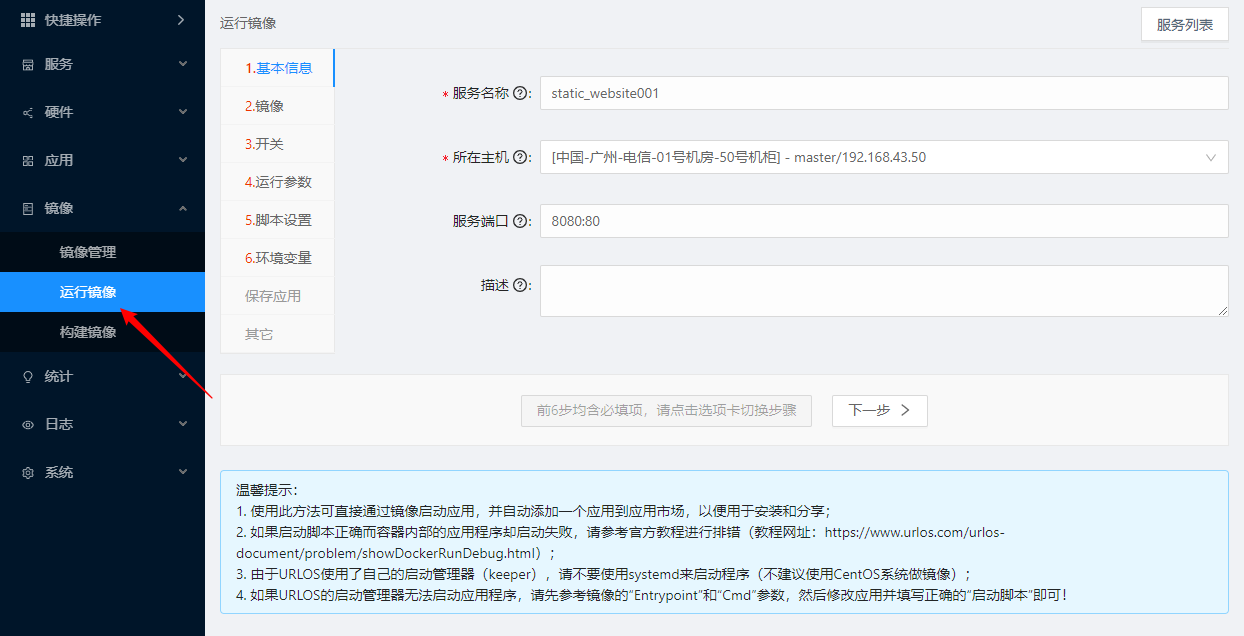Click the 下一步 button

[879, 410]
